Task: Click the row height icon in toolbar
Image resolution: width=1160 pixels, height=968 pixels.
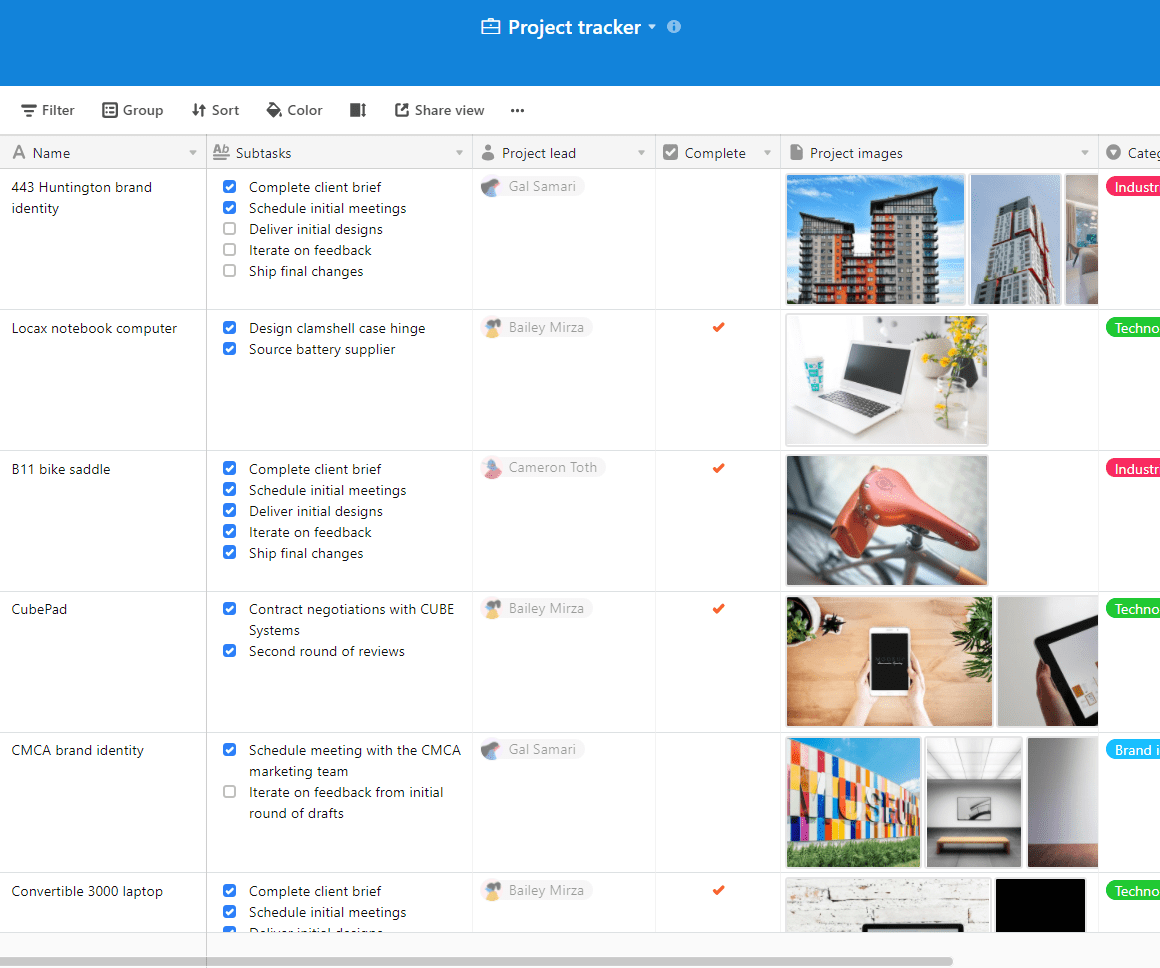Action: tap(358, 110)
